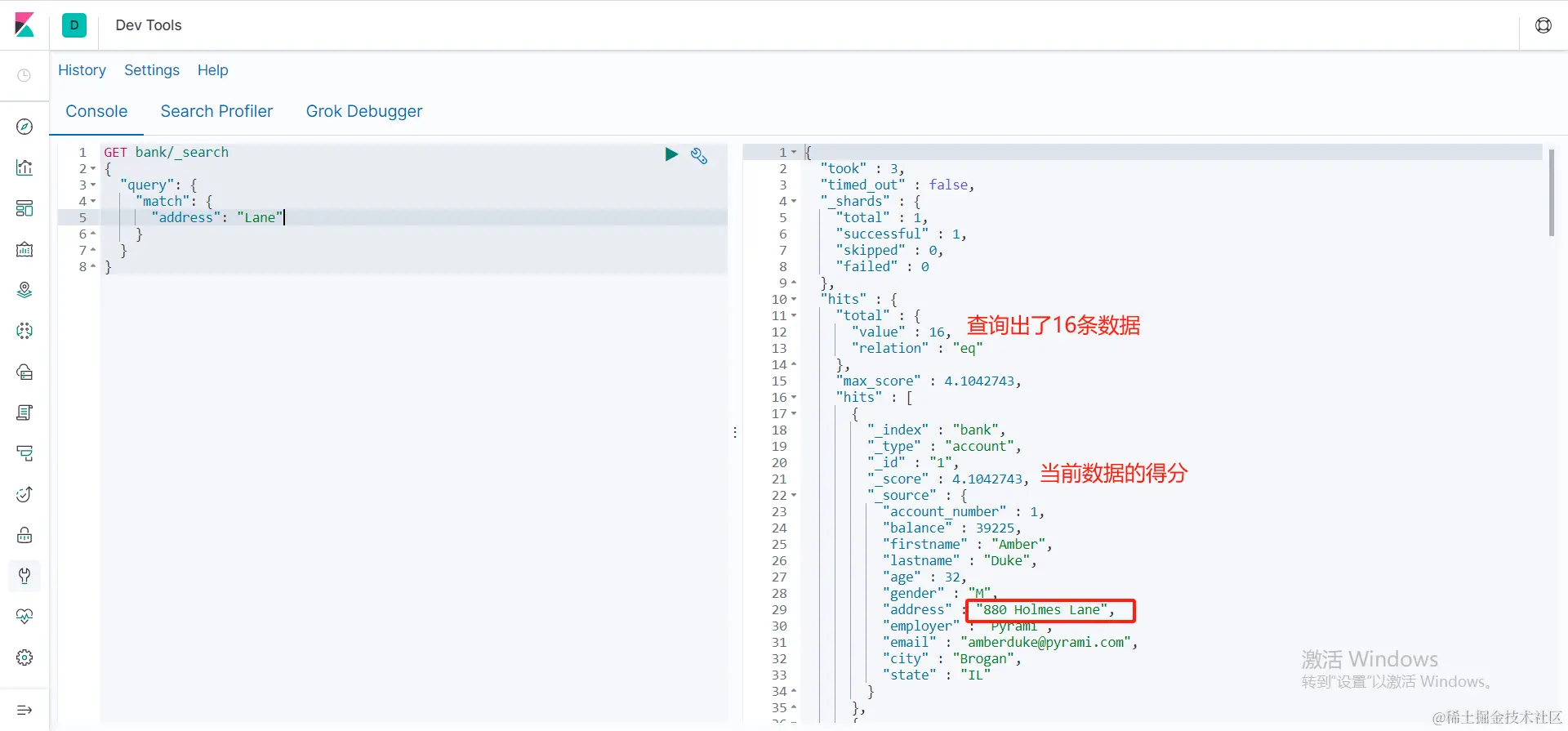Open the D space avatar

pyautogui.click(x=74, y=25)
